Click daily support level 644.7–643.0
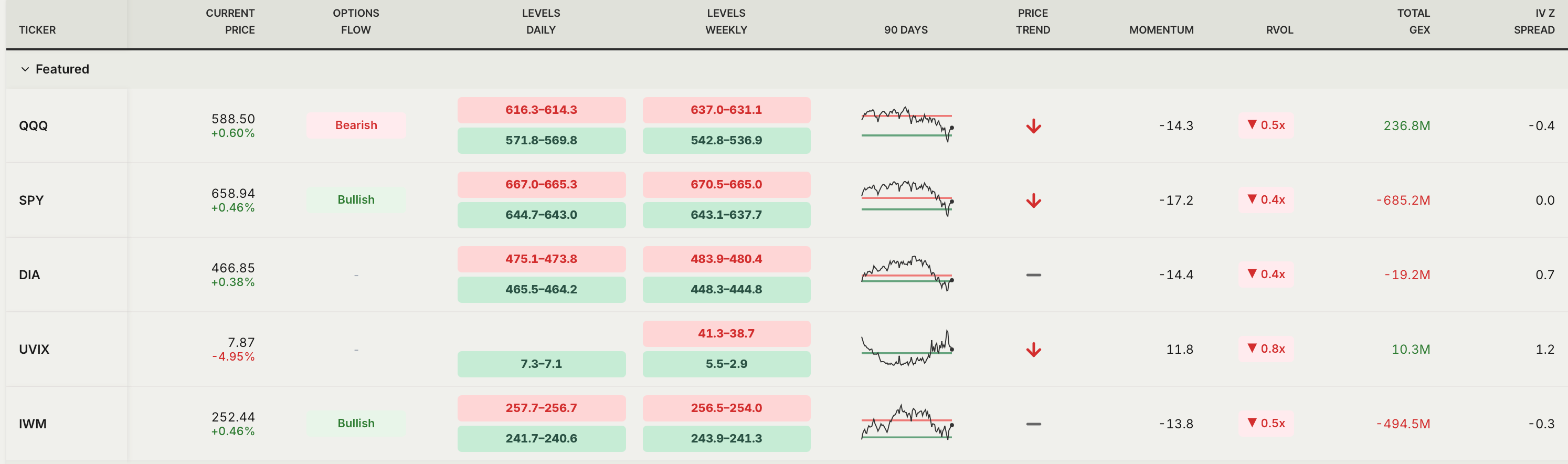This screenshot has height=464, width=1568. 541,215
